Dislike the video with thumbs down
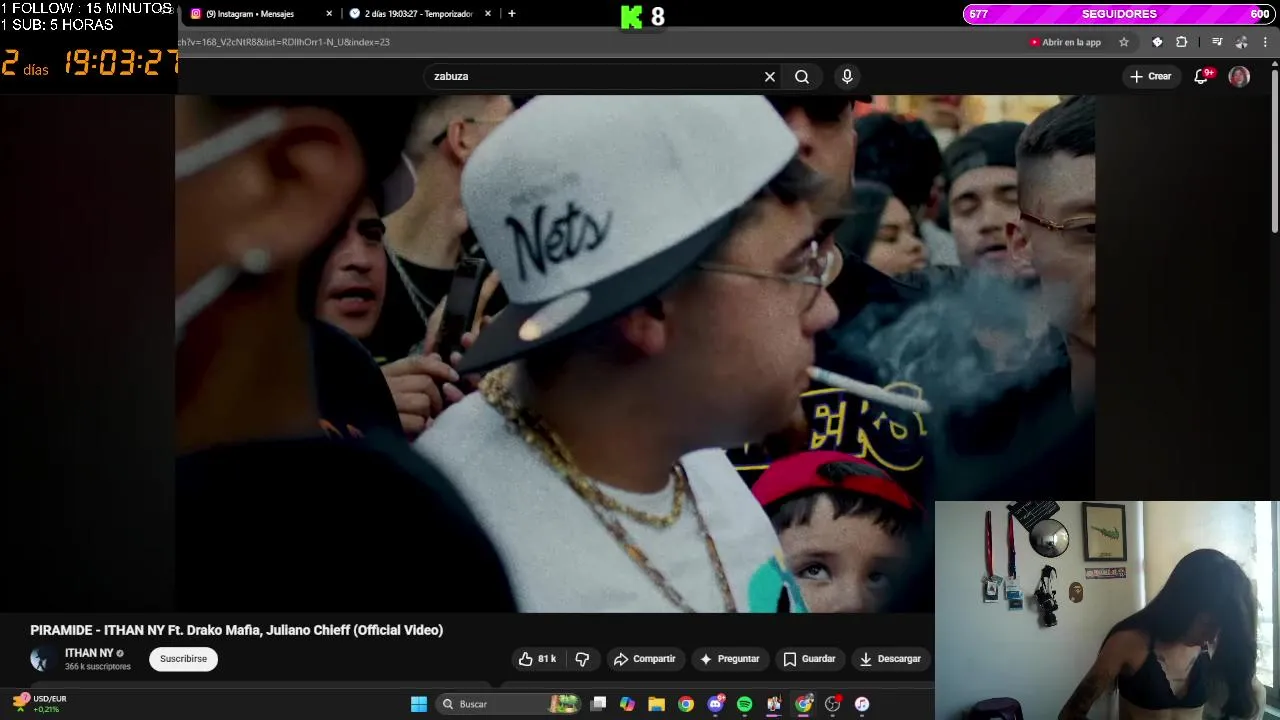The image size is (1280, 720). point(582,659)
